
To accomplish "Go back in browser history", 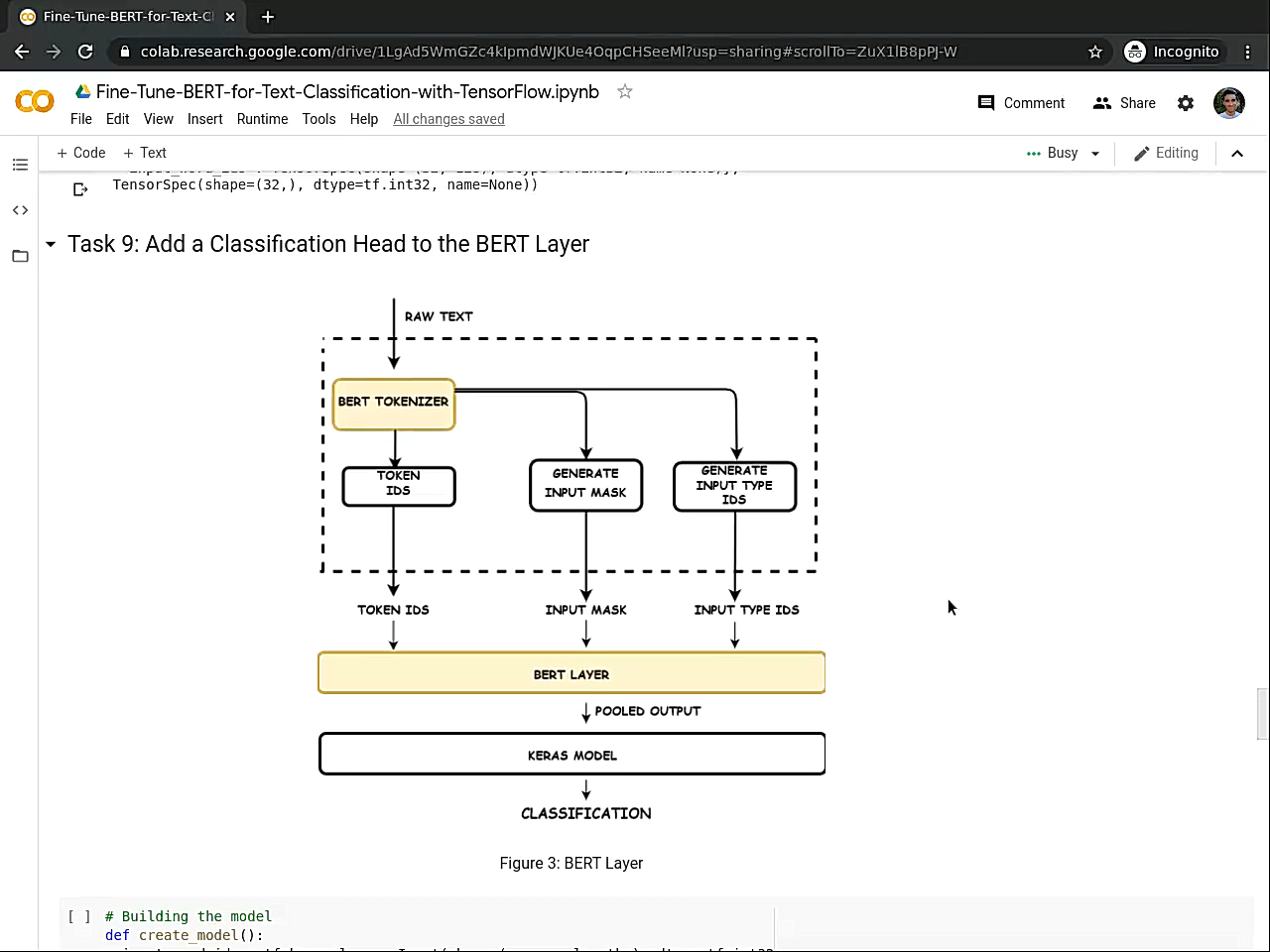I will (22, 52).
